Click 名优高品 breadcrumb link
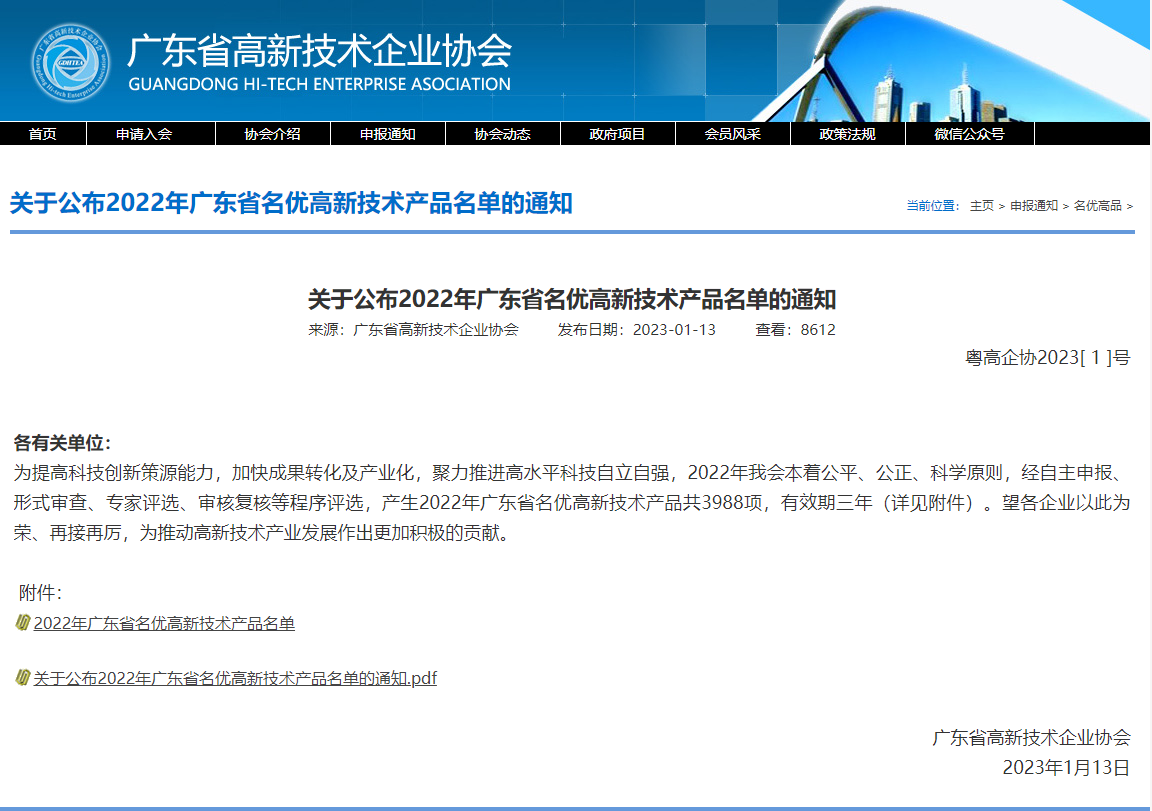The height and width of the screenshot is (811, 1152). point(1097,206)
